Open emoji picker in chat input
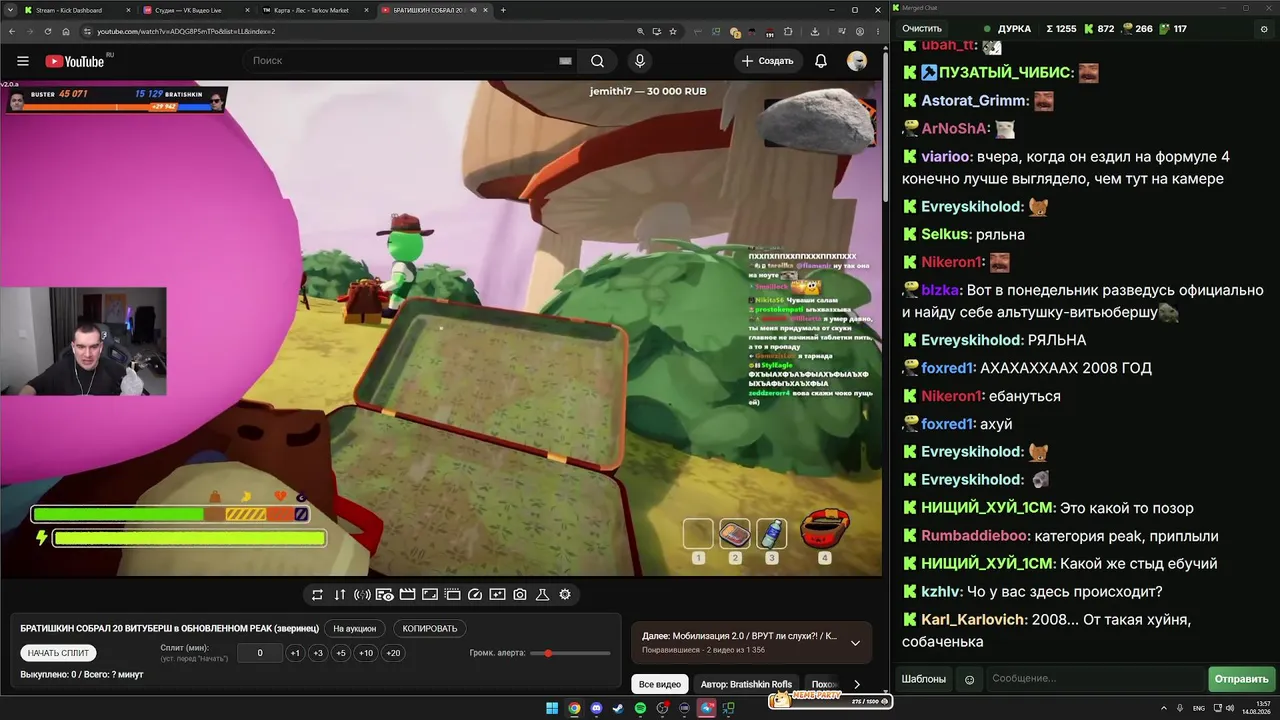The width and height of the screenshot is (1280, 720). pos(969,679)
